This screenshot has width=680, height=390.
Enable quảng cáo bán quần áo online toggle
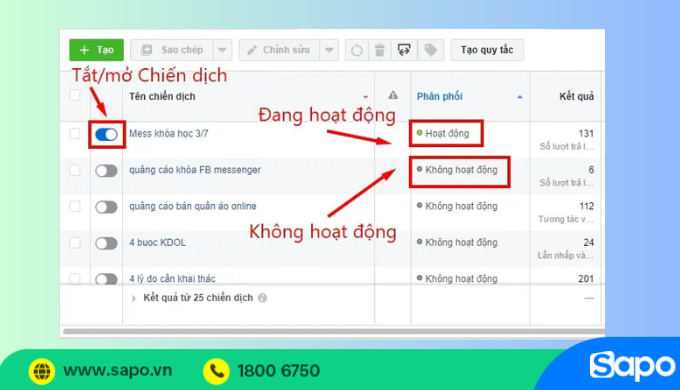point(106,207)
